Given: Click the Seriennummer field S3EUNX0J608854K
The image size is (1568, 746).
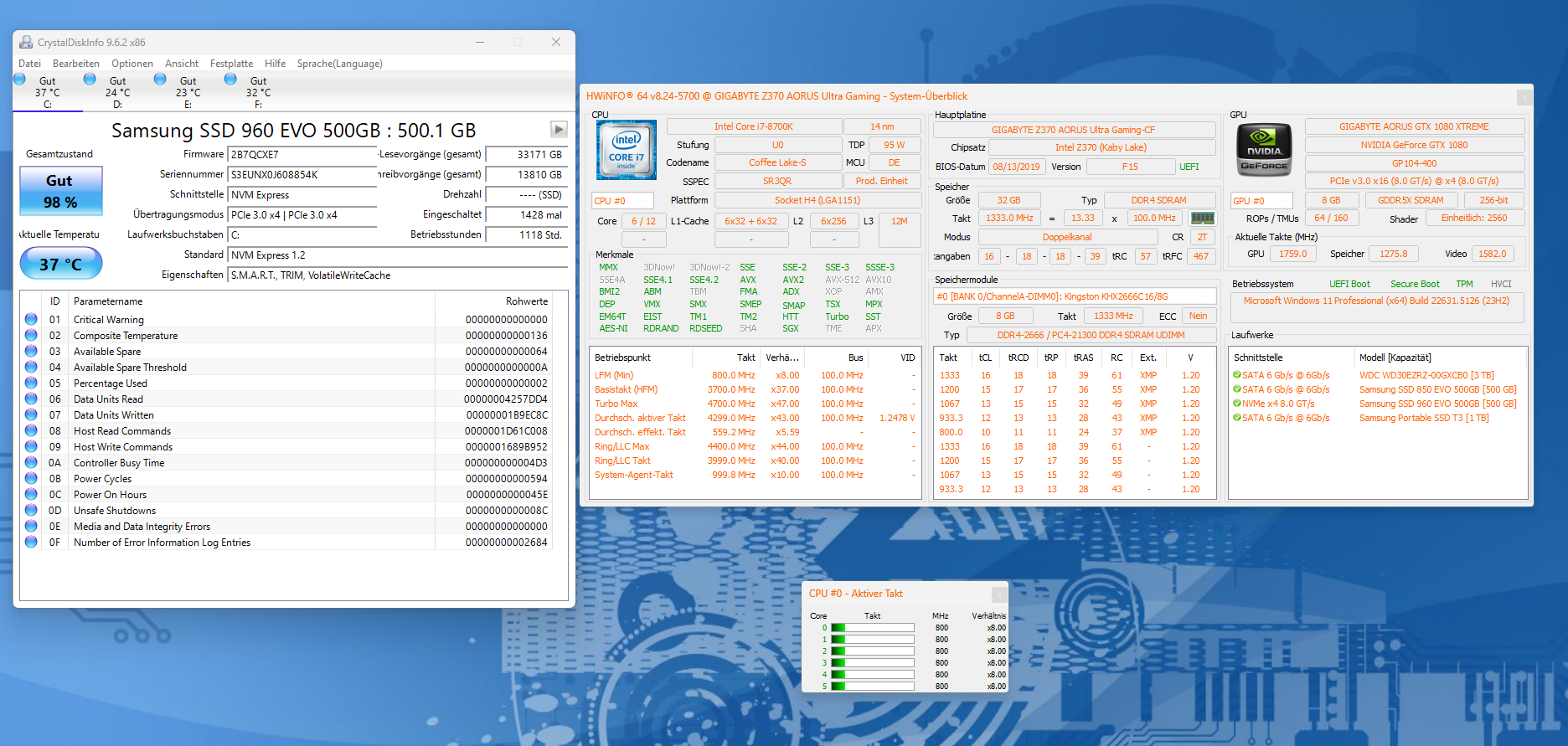Looking at the screenshot, I should (302, 175).
